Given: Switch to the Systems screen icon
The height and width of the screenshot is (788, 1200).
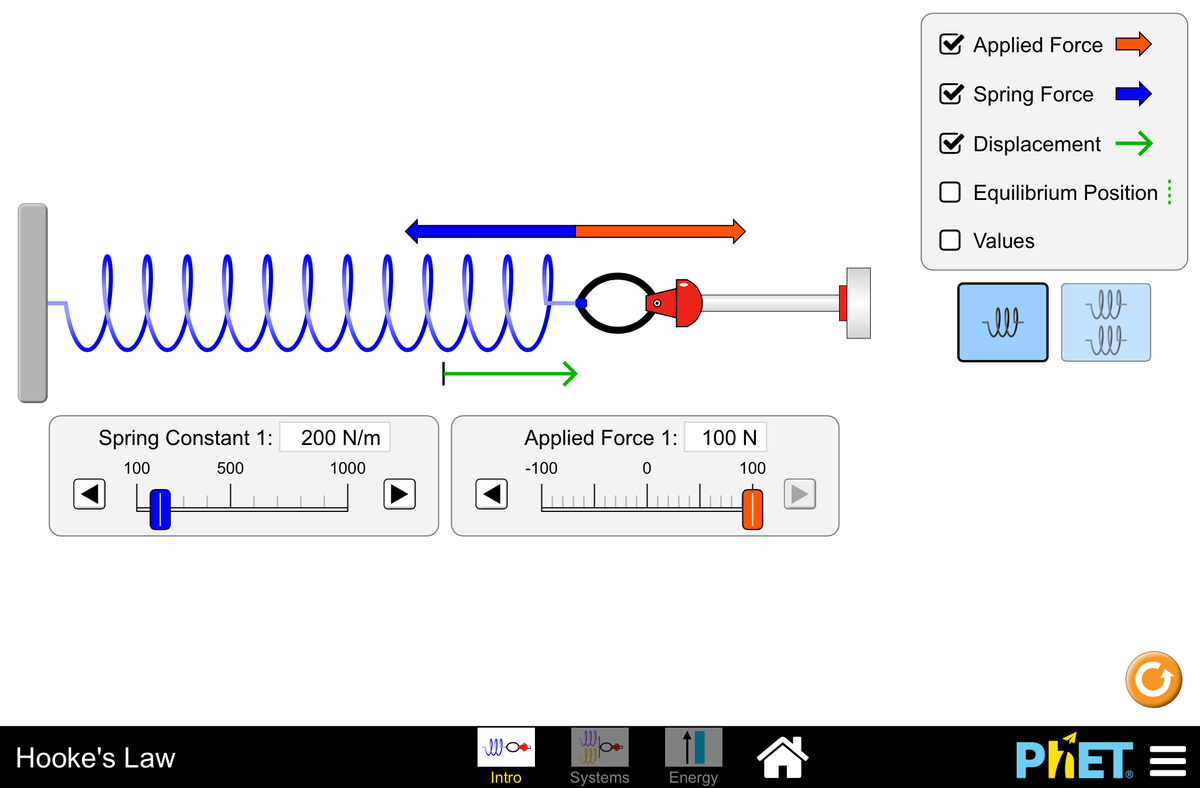Looking at the screenshot, I should pyautogui.click(x=599, y=746).
